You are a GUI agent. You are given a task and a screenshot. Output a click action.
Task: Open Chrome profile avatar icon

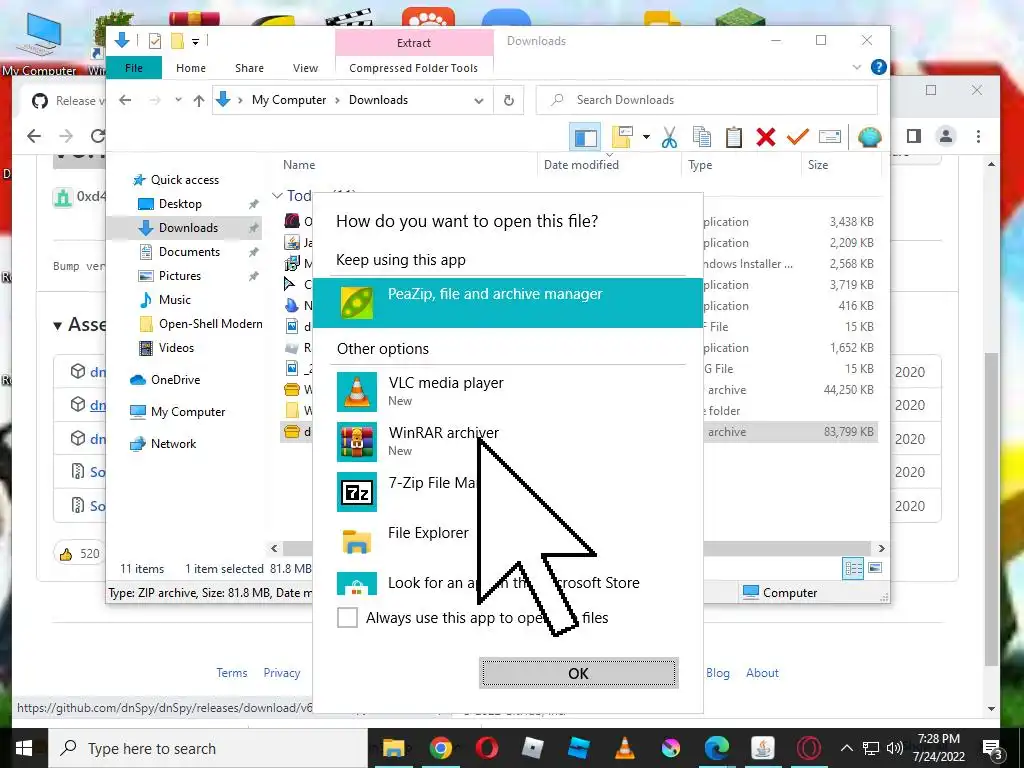tap(946, 136)
